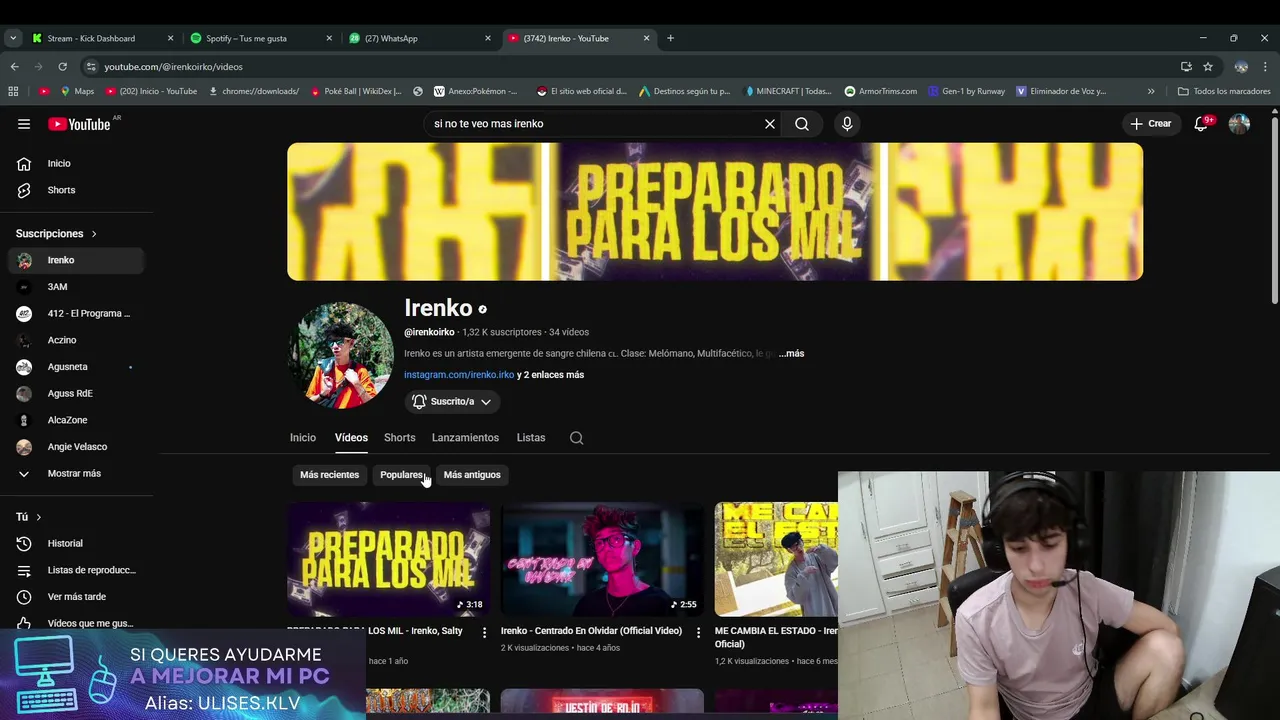Viewport: 1280px width, 720px height.
Task: Filter videos by Más antiguos
Action: (472, 475)
